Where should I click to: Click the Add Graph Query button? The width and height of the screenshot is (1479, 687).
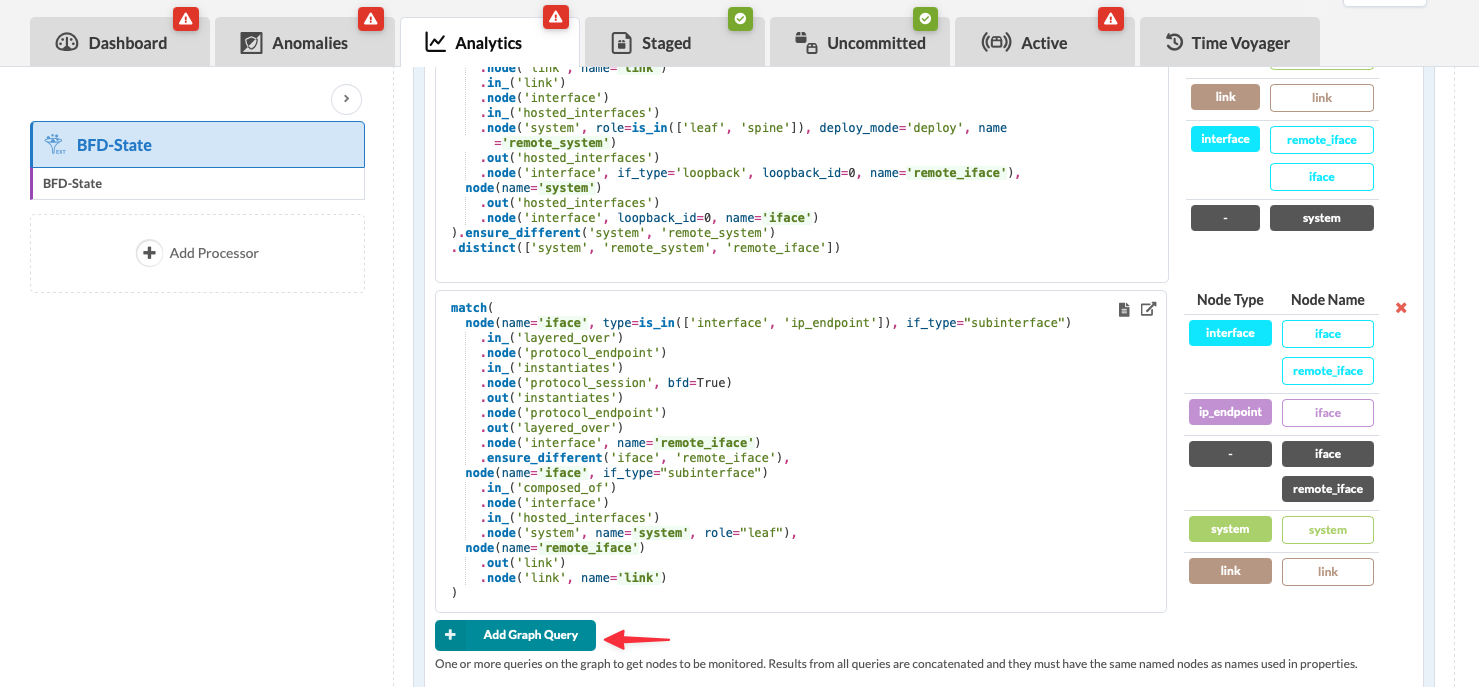(515, 635)
